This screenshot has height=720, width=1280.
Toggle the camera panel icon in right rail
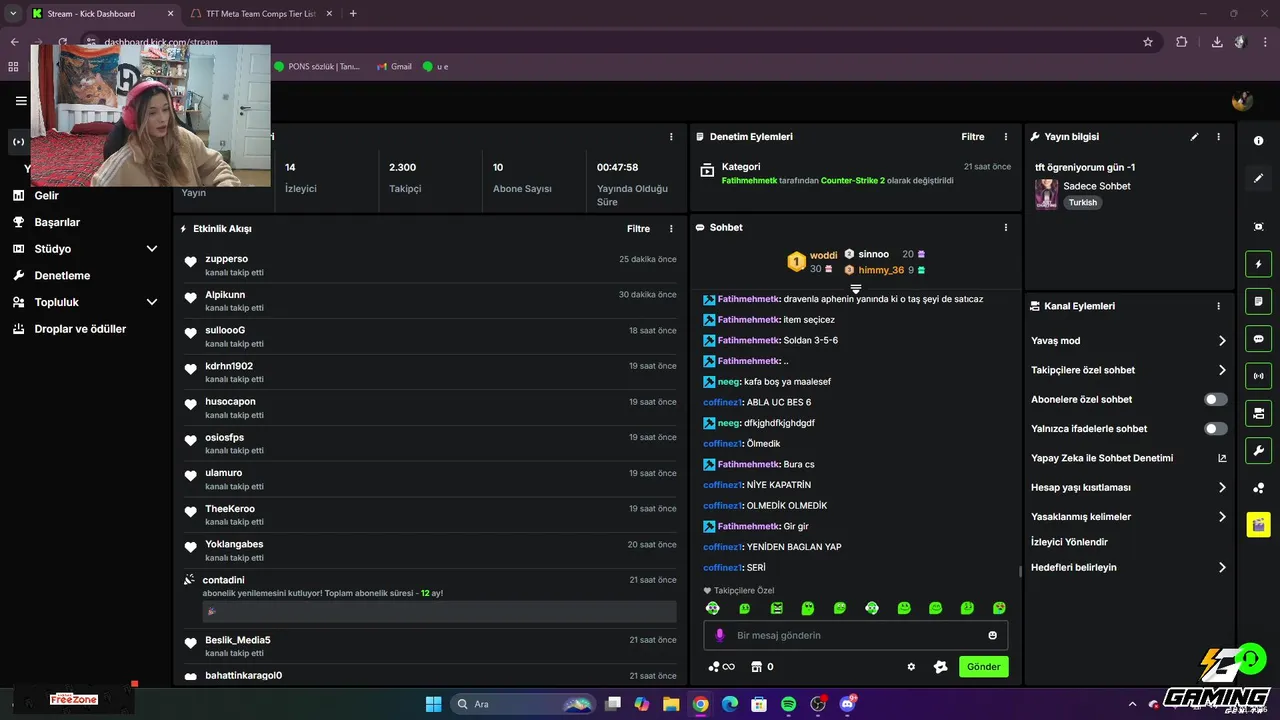point(1258,413)
